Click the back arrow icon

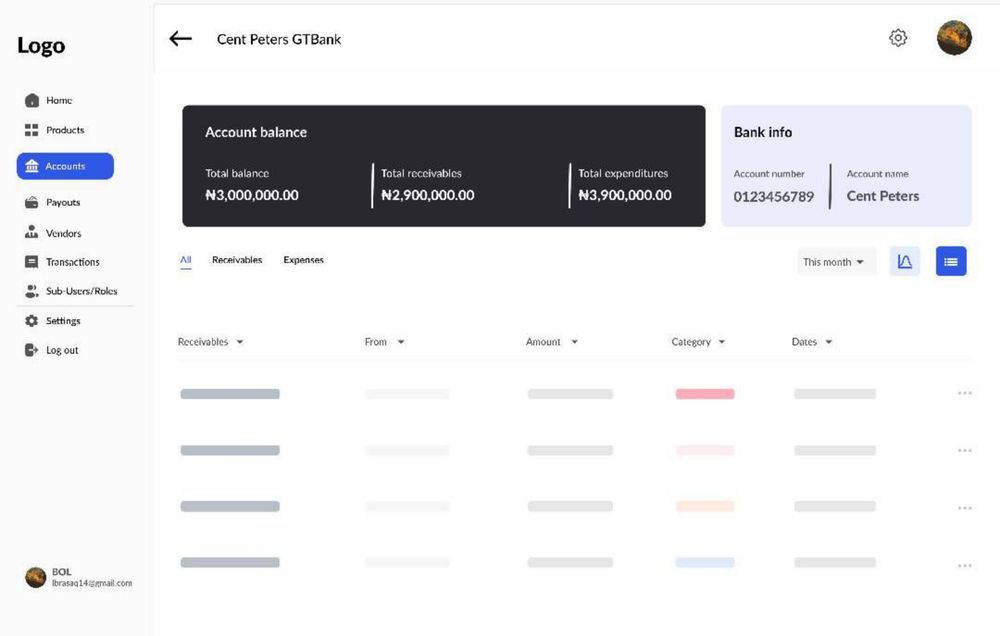180,39
